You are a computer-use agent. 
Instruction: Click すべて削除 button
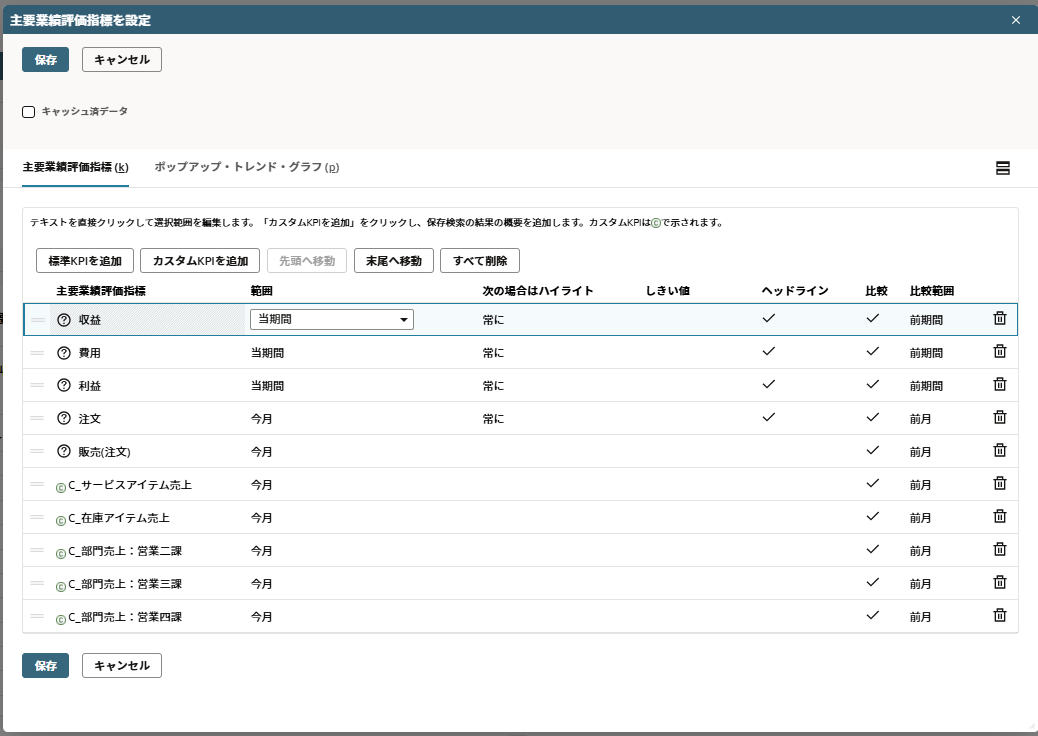pyautogui.click(x=480, y=261)
